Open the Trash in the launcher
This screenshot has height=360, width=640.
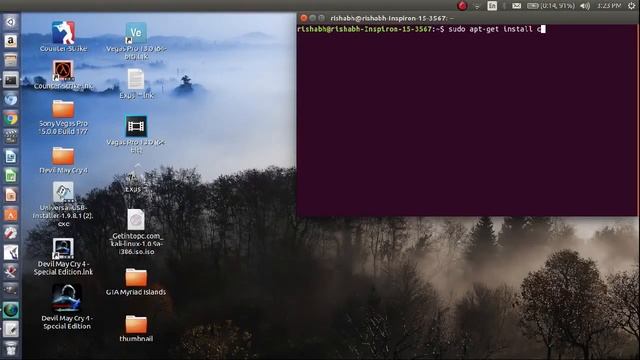(11, 348)
